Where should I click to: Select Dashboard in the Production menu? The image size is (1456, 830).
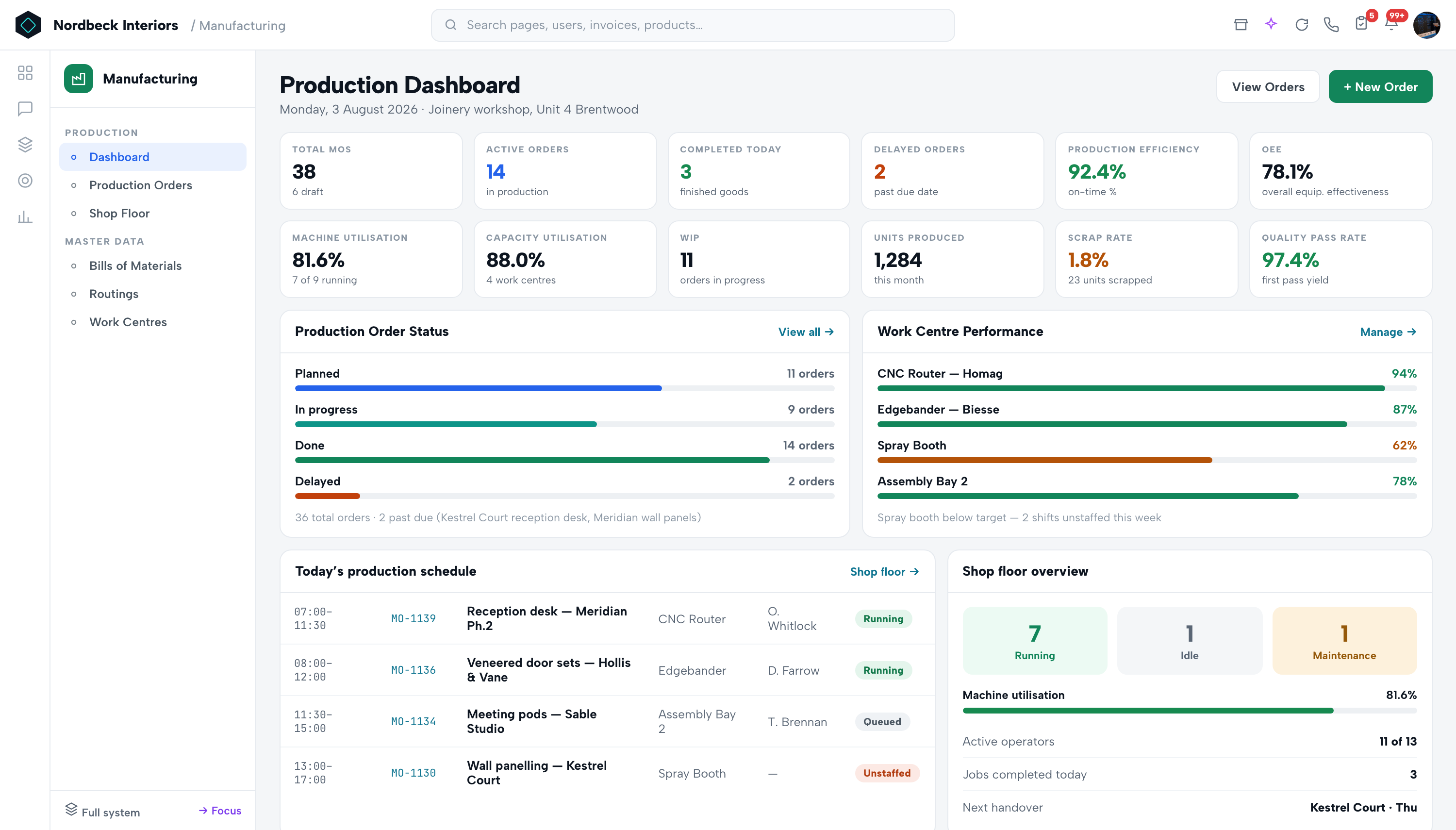coord(153,157)
